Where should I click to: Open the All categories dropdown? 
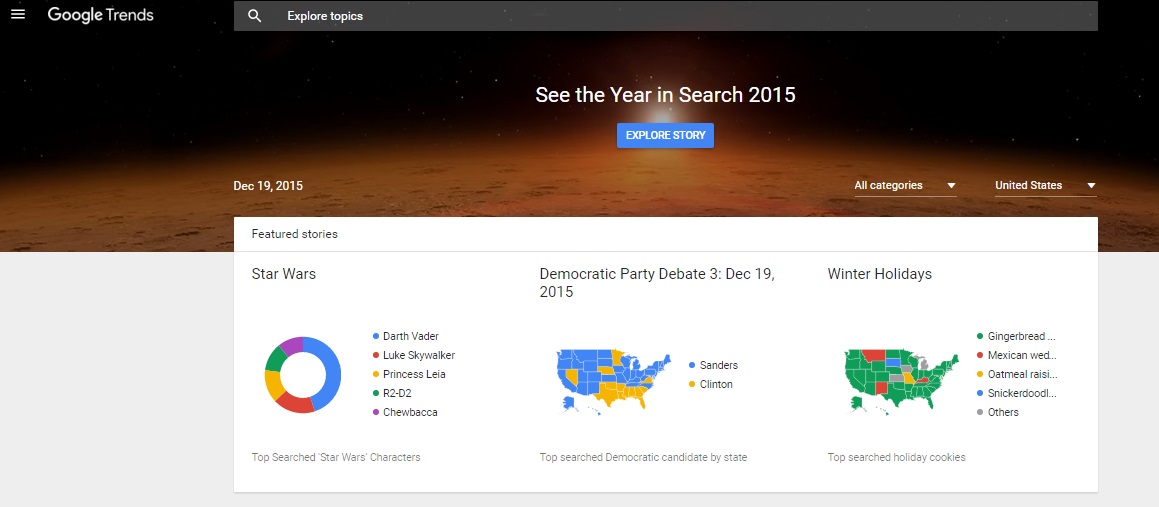pos(905,185)
